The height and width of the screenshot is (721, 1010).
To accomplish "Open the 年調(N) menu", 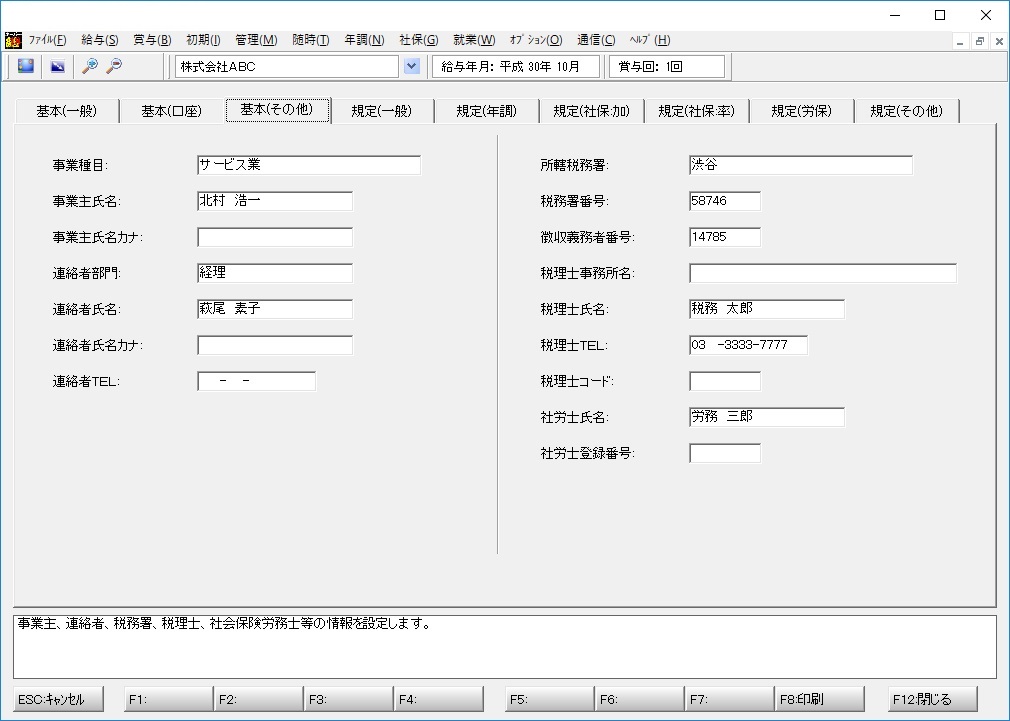I will point(364,40).
